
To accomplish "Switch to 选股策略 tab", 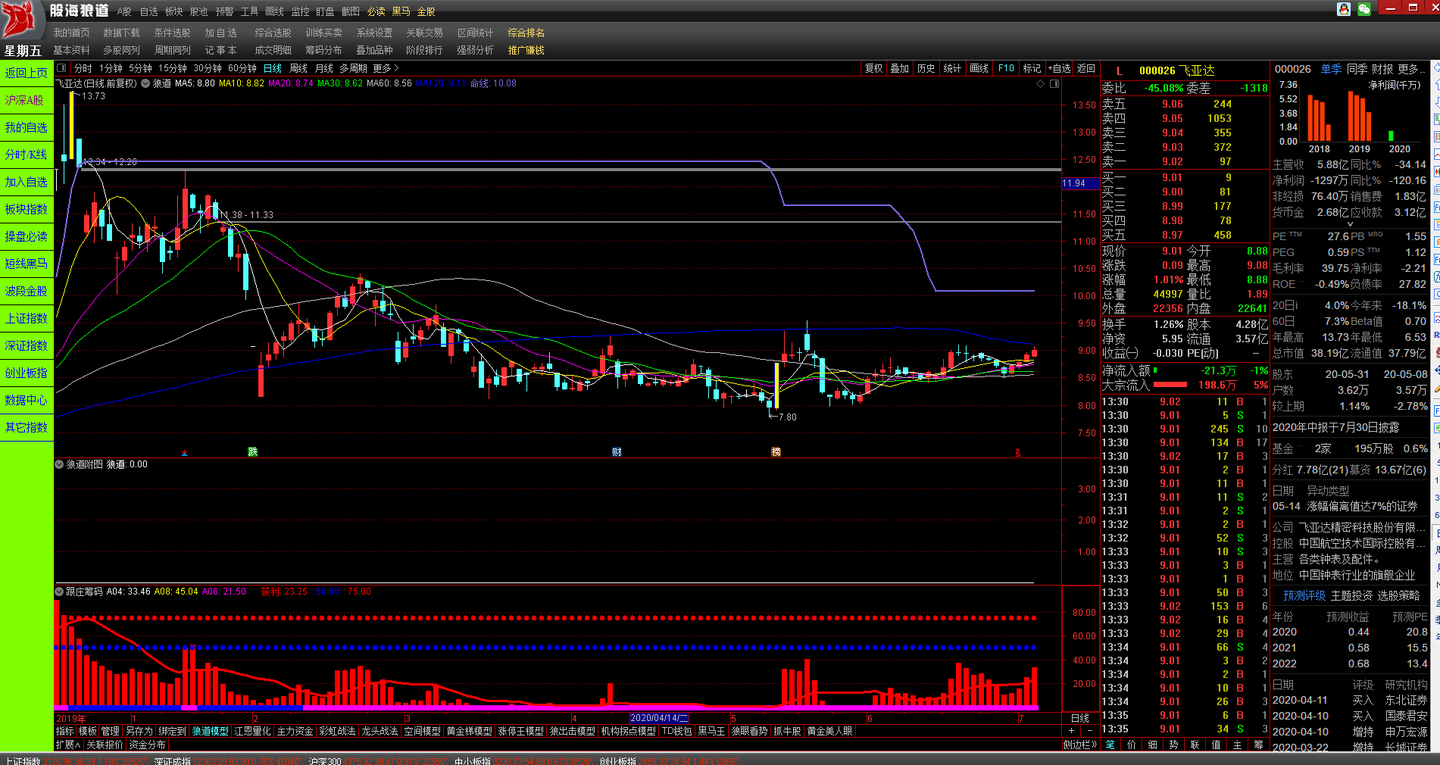I will (1398, 595).
